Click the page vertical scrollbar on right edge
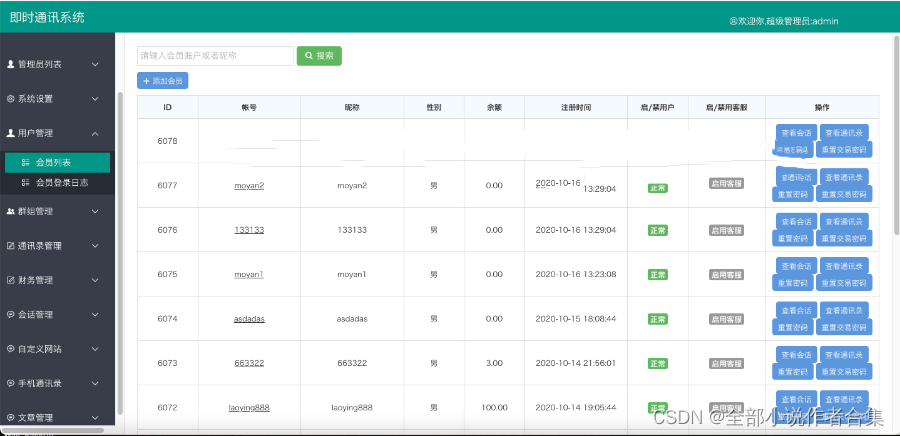This screenshot has height=436, width=900. (x=897, y=135)
